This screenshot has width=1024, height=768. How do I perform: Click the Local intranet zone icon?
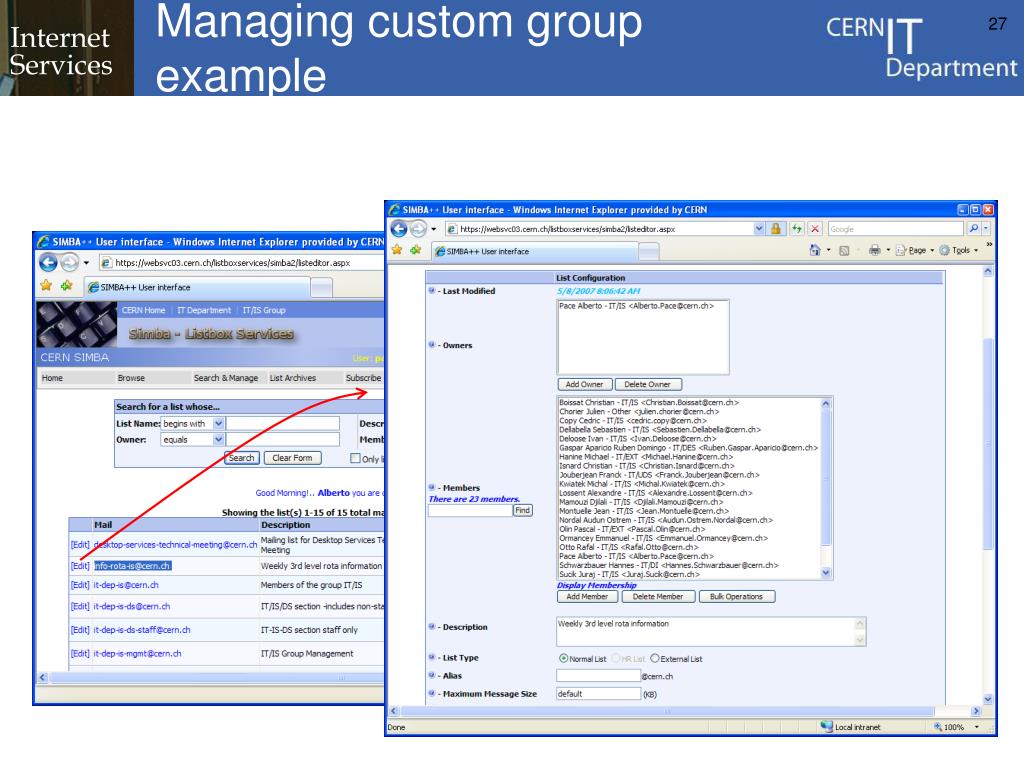(x=826, y=726)
